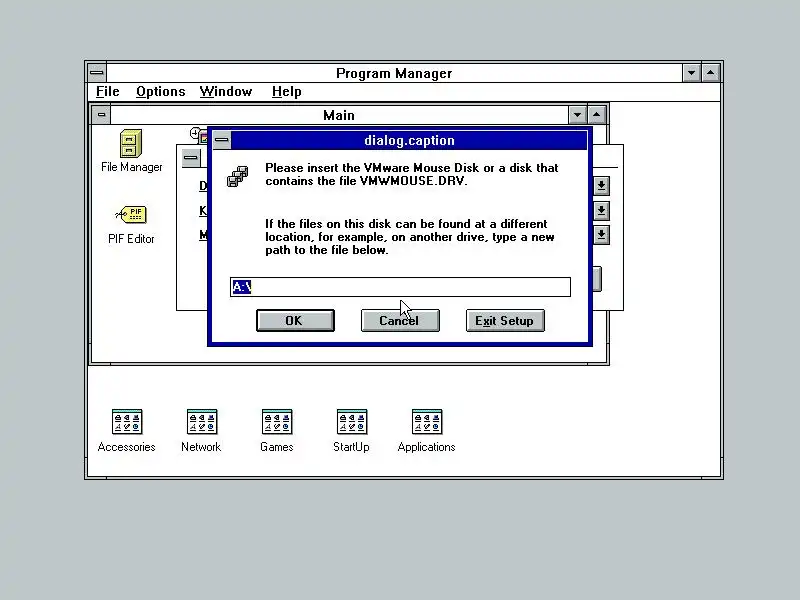Viewport: 800px width, 600px height.
Task: Open the bottom dropdown arrow behind the dialog
Action: click(x=602, y=235)
